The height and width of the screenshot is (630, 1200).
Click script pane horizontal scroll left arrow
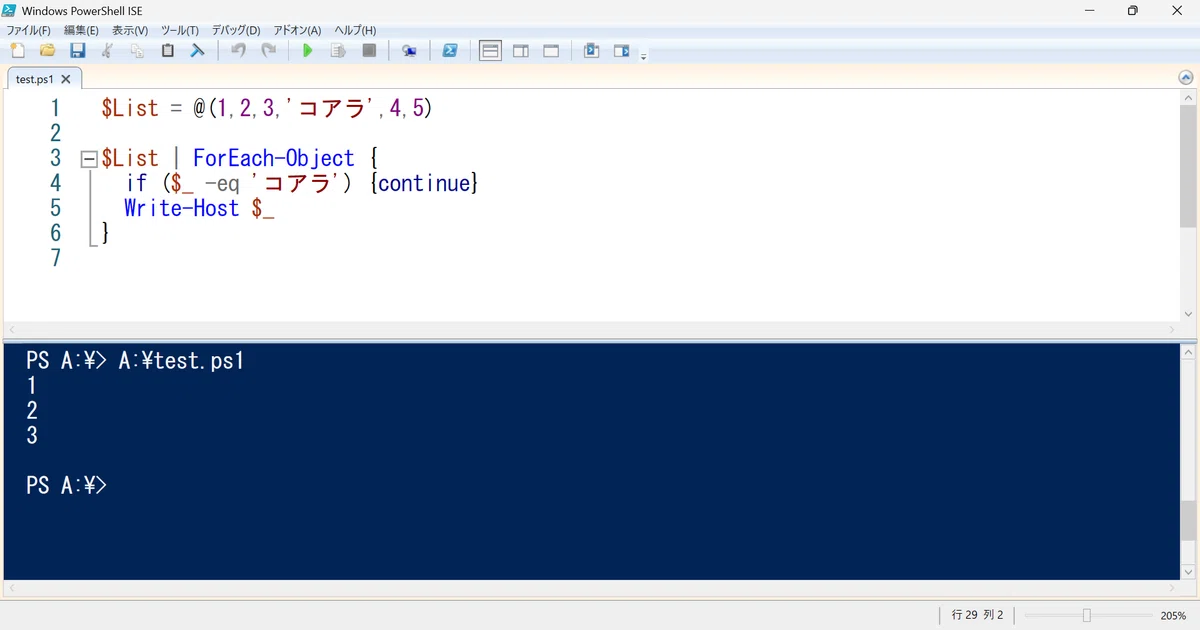tap(12, 330)
